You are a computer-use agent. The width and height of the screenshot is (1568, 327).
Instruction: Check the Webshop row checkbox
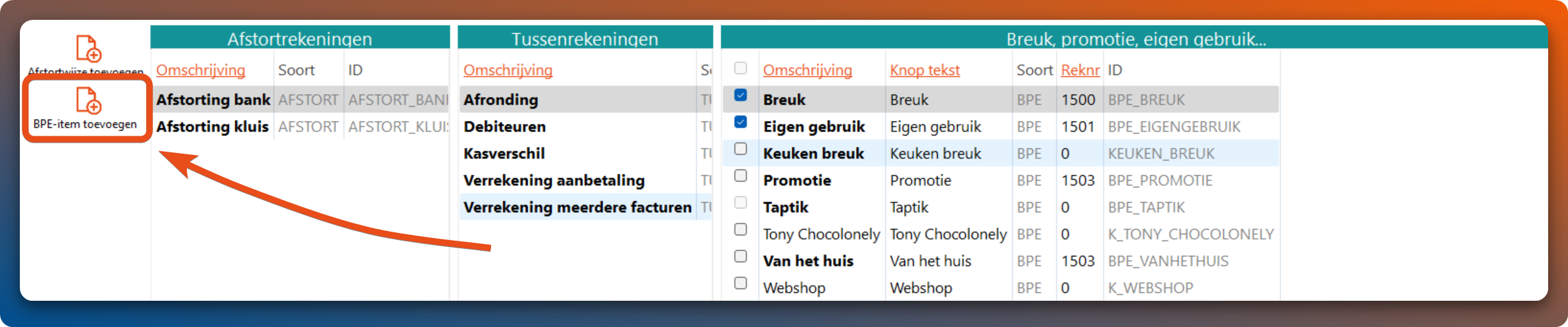pyautogui.click(x=741, y=283)
